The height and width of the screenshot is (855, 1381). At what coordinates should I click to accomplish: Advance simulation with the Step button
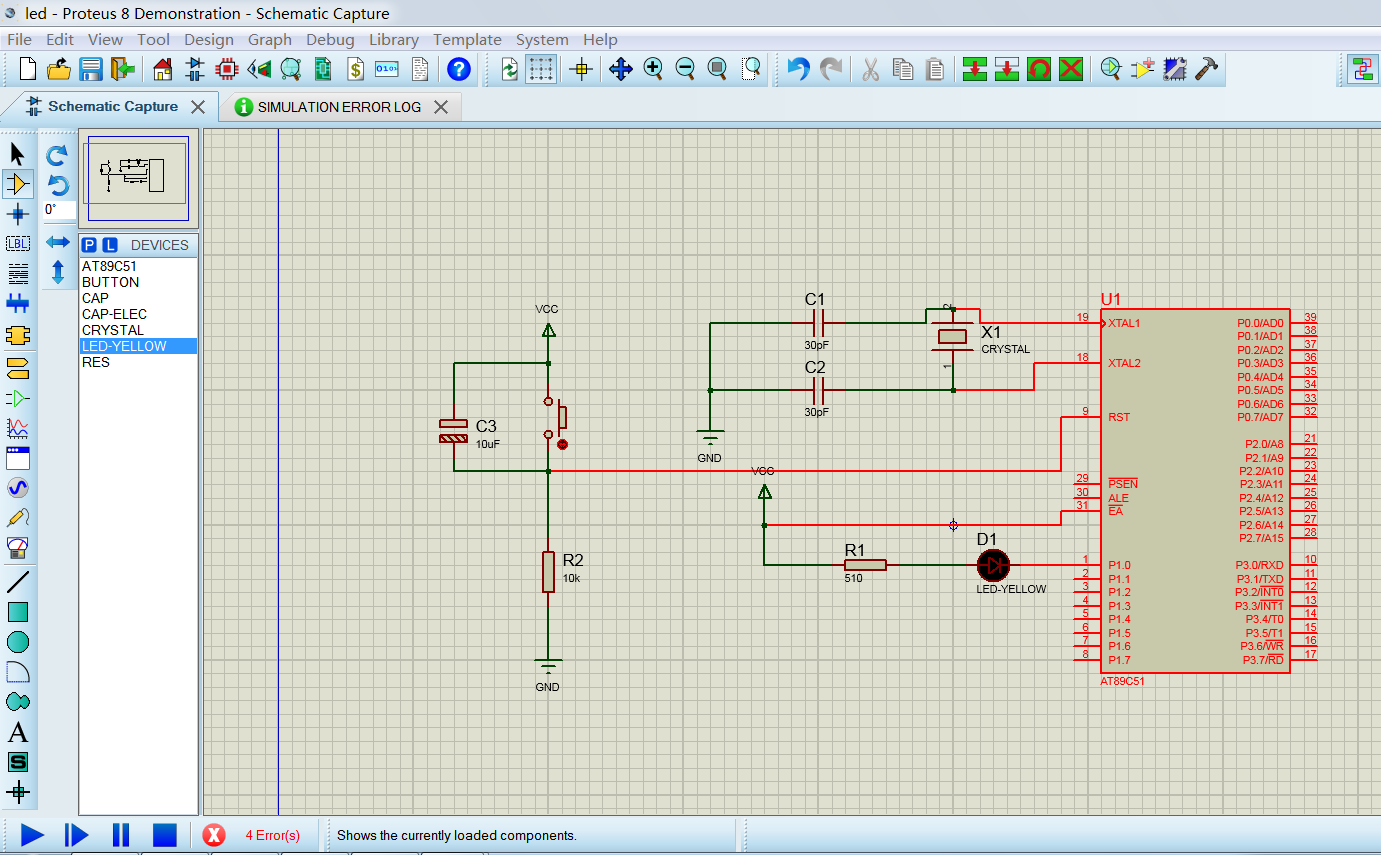[76, 835]
